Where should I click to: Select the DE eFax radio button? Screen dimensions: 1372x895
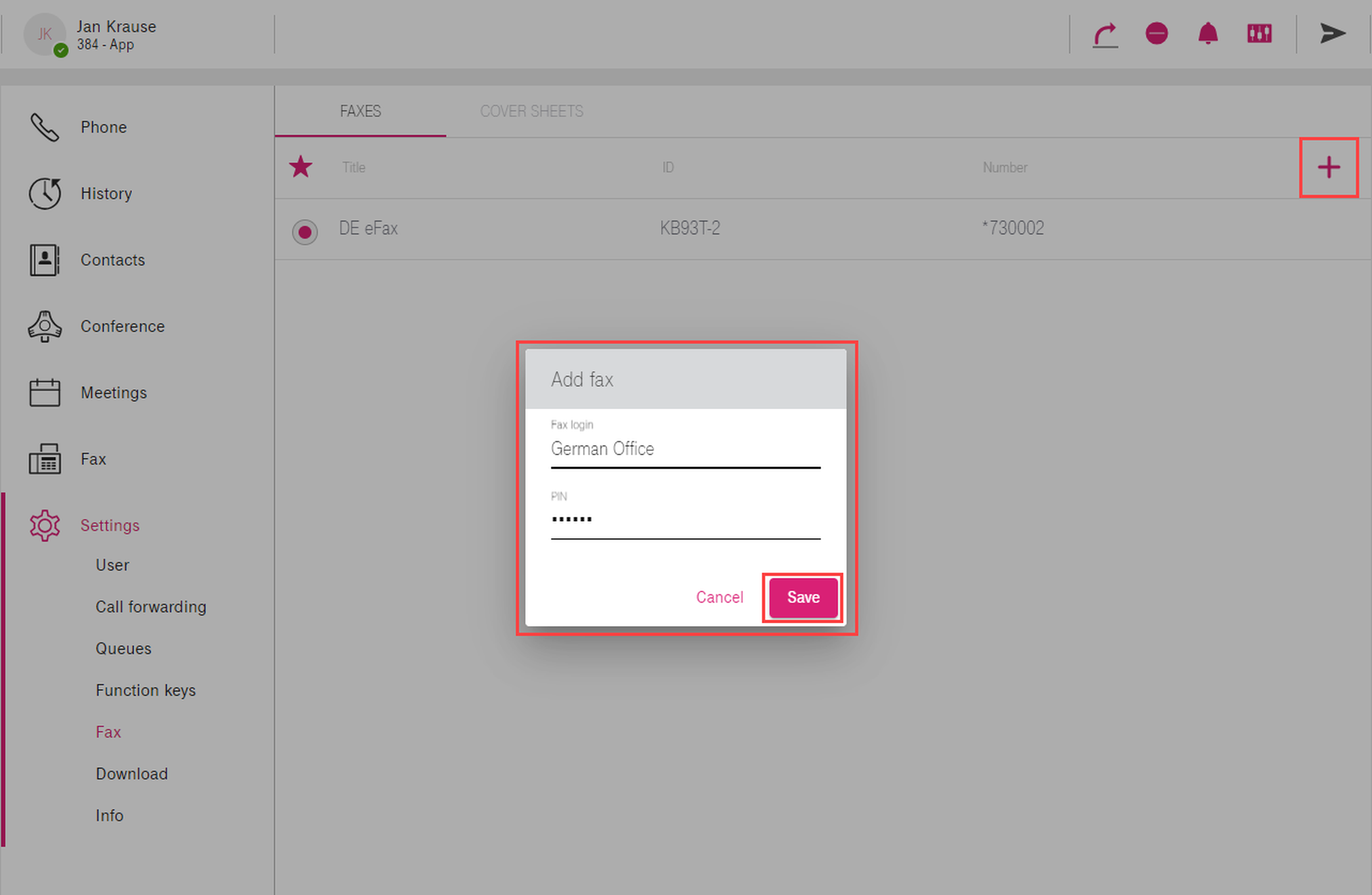(305, 231)
